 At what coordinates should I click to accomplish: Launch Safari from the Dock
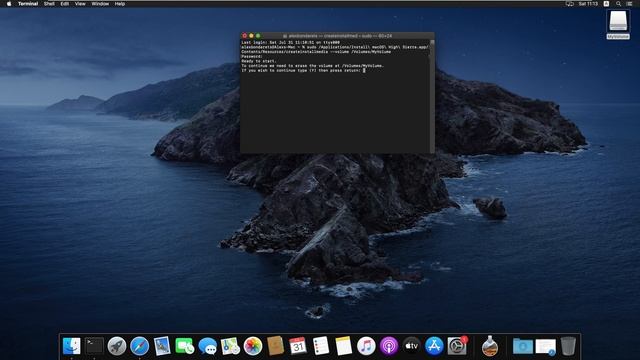pos(139,346)
